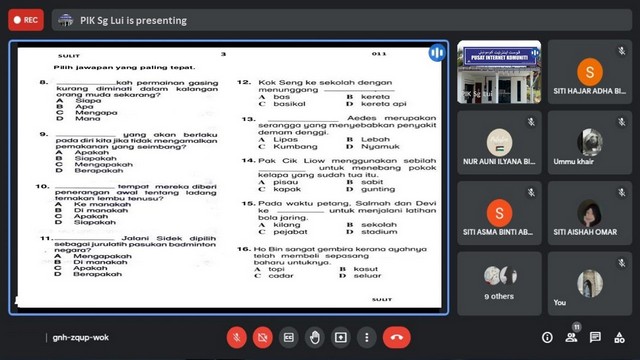Toggle closed captions button
This screenshot has width=640, height=360.
(289, 338)
